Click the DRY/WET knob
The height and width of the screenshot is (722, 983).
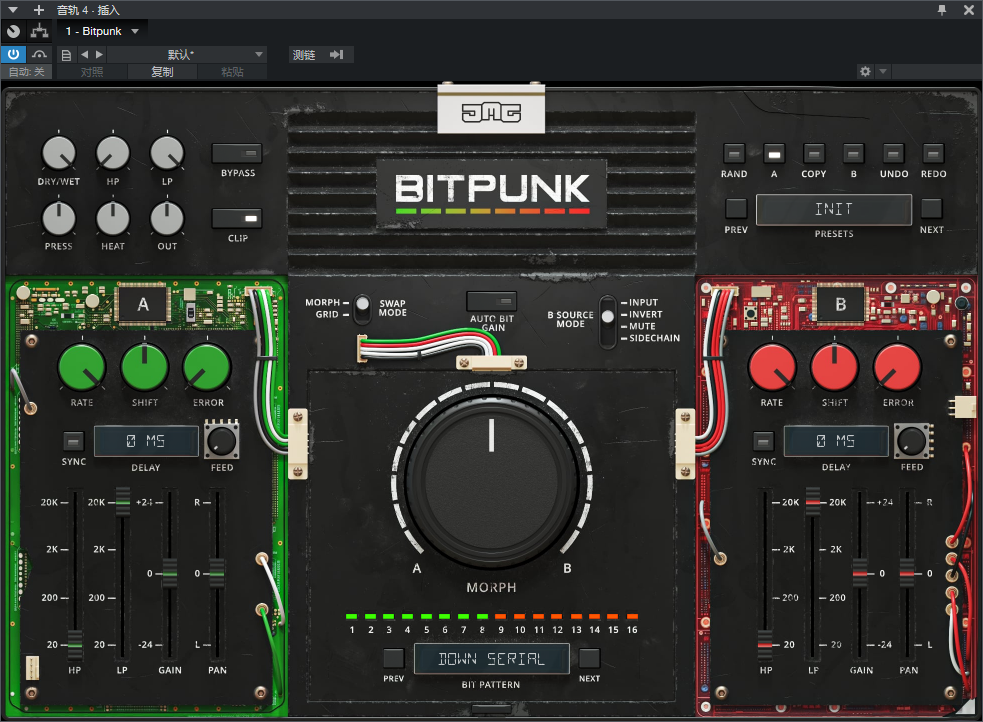coord(58,153)
